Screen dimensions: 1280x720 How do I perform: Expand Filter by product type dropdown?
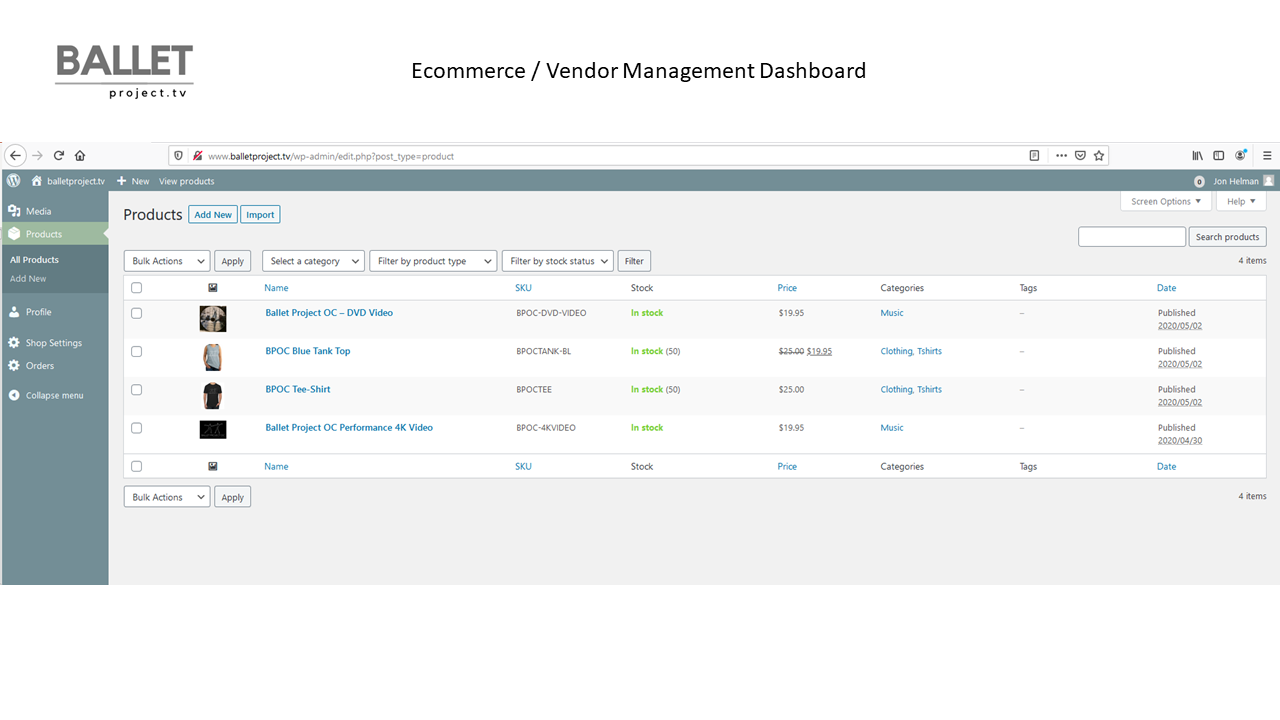coord(433,261)
